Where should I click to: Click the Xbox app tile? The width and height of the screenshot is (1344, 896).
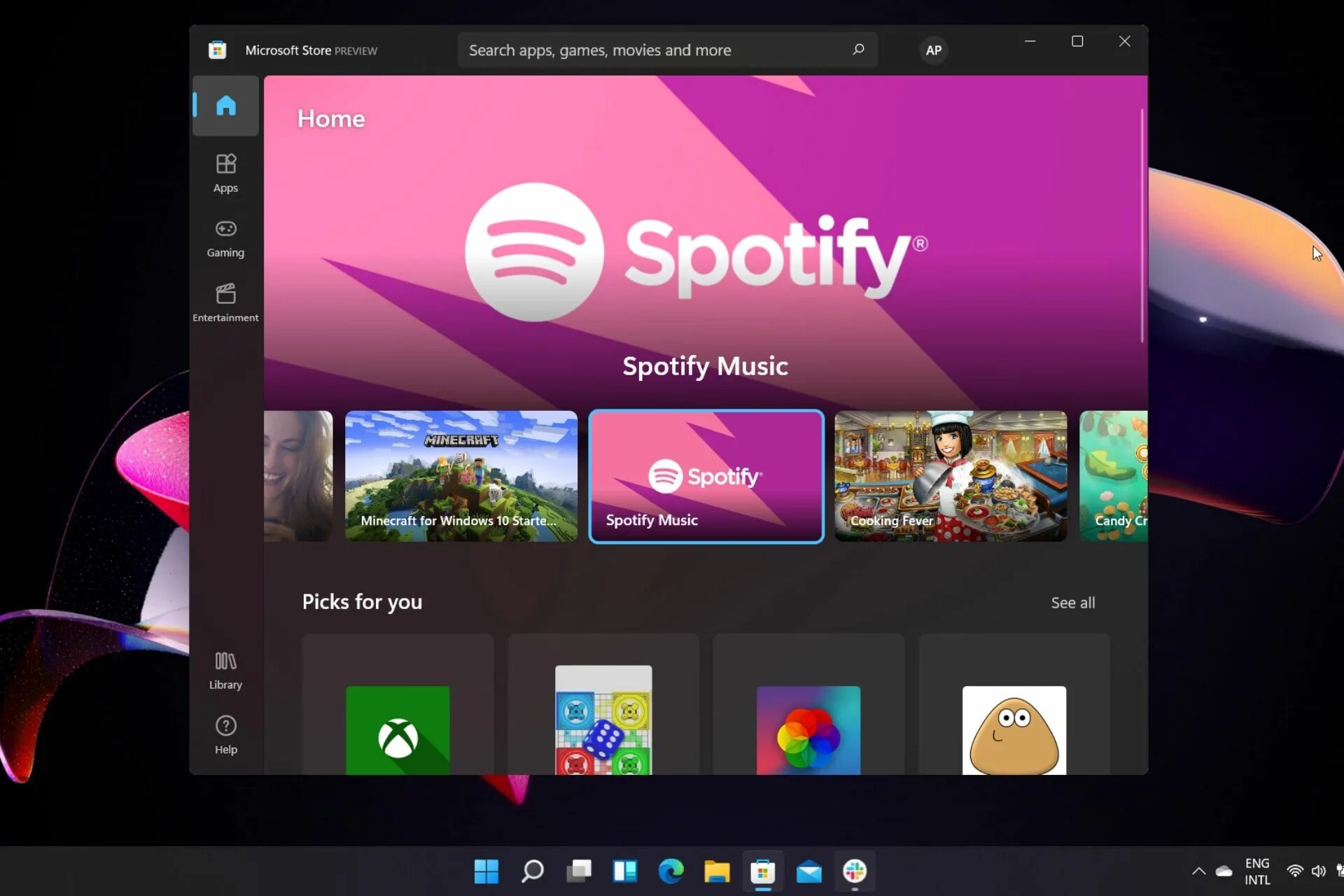click(x=398, y=729)
